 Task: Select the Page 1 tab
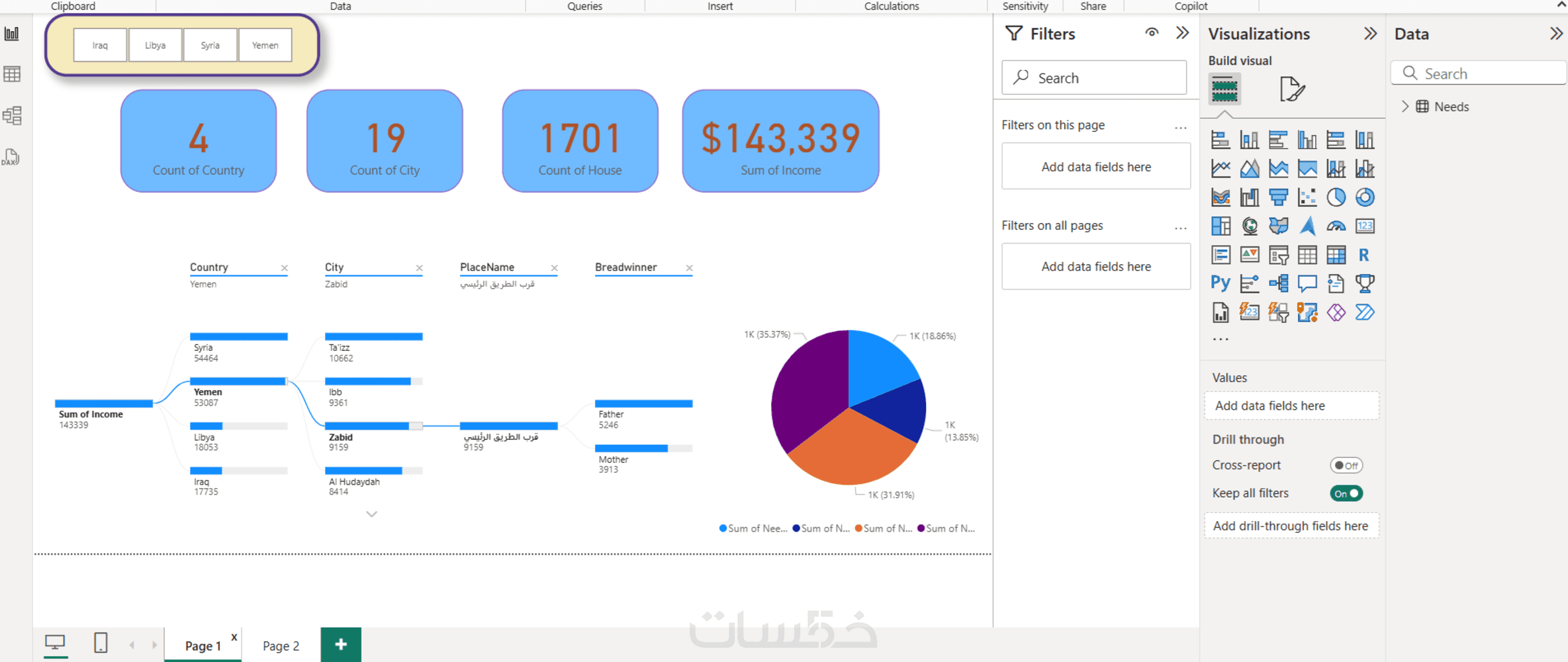pyautogui.click(x=203, y=645)
